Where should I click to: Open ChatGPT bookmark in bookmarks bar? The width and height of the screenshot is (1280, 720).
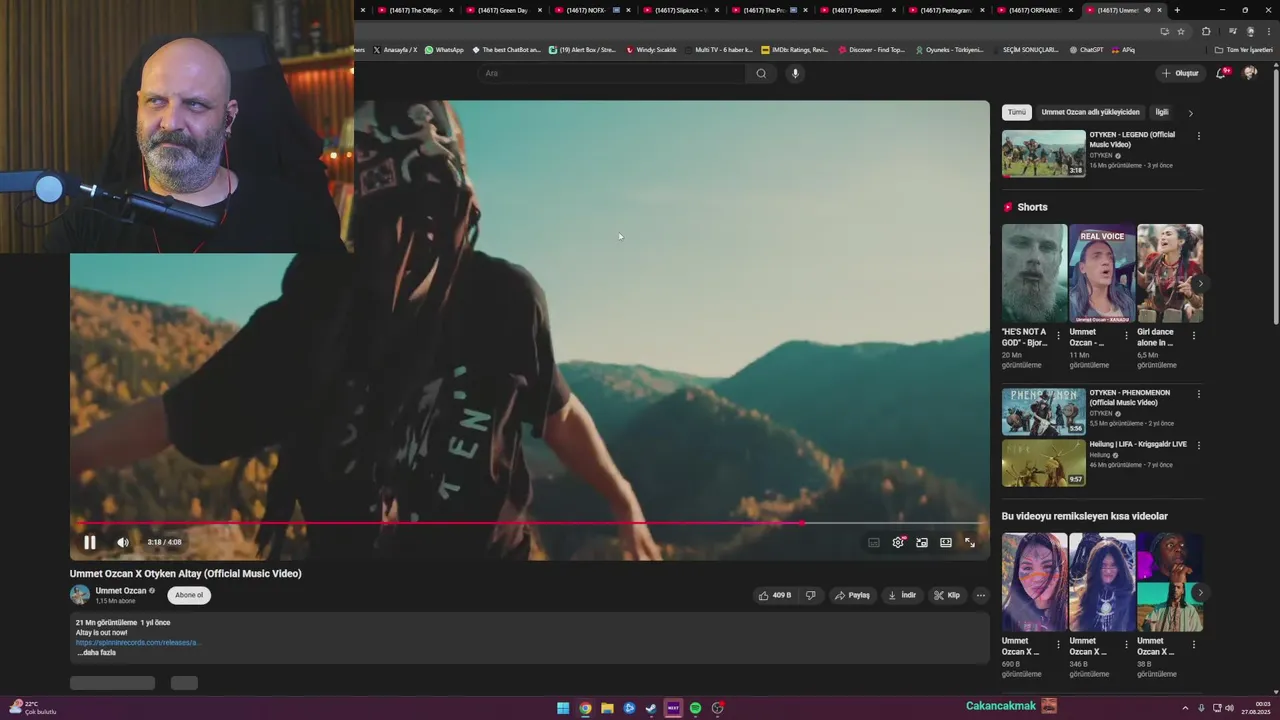coord(1086,49)
